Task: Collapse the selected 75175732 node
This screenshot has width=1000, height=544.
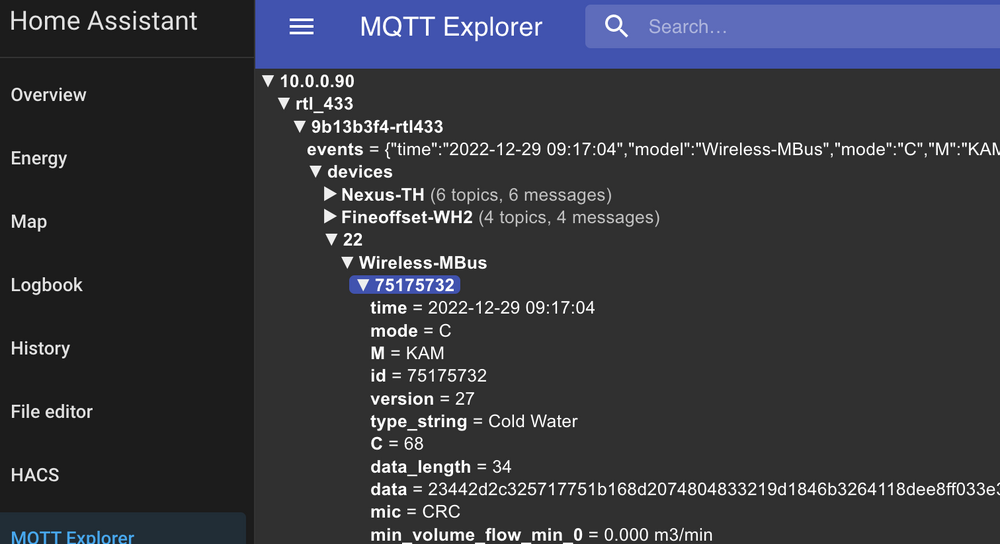Action: point(364,286)
